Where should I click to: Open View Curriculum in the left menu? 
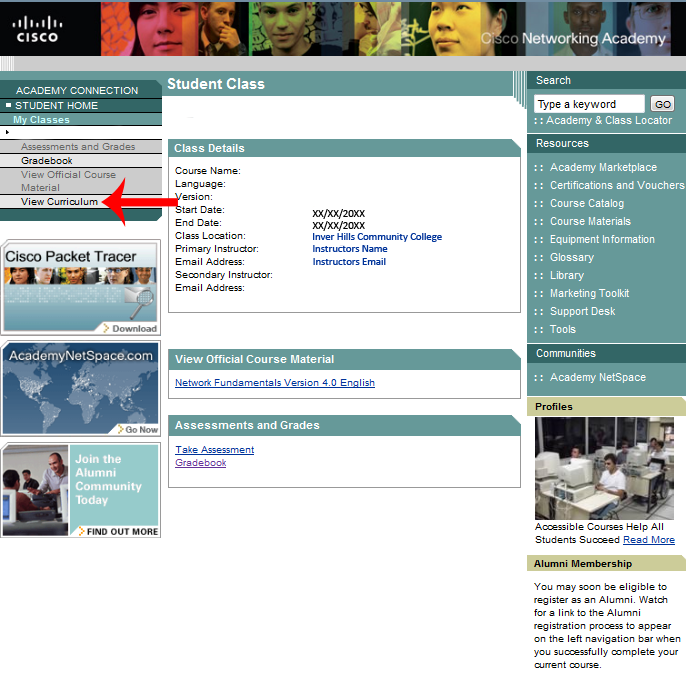pos(59,202)
